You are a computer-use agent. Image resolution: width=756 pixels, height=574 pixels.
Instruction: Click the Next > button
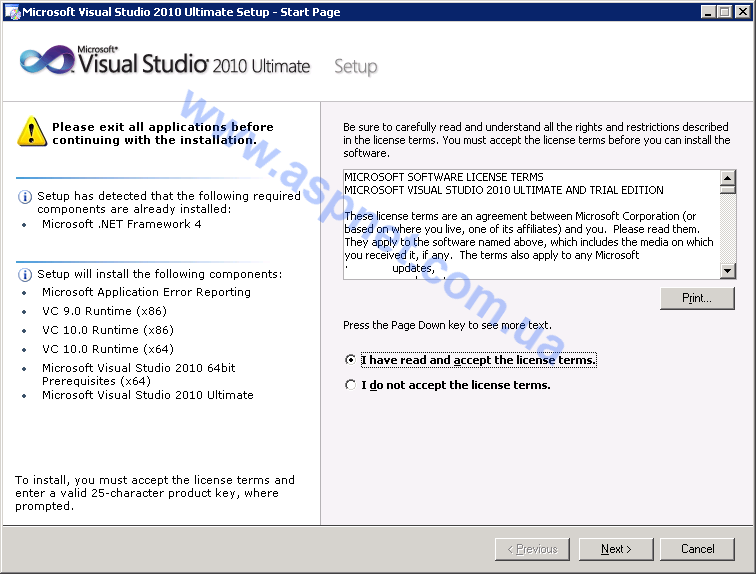pyautogui.click(x=616, y=549)
